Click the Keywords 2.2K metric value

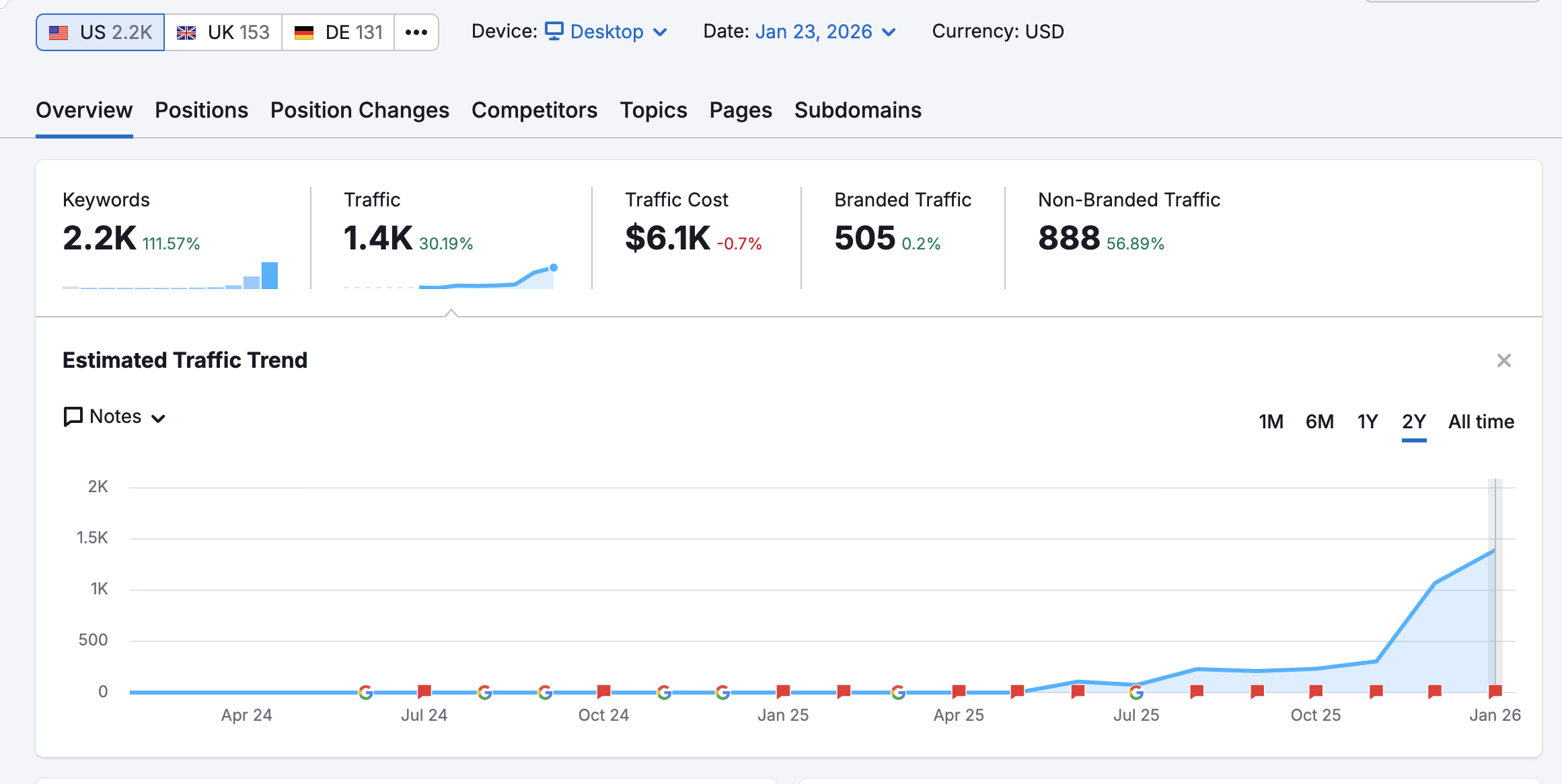99,238
